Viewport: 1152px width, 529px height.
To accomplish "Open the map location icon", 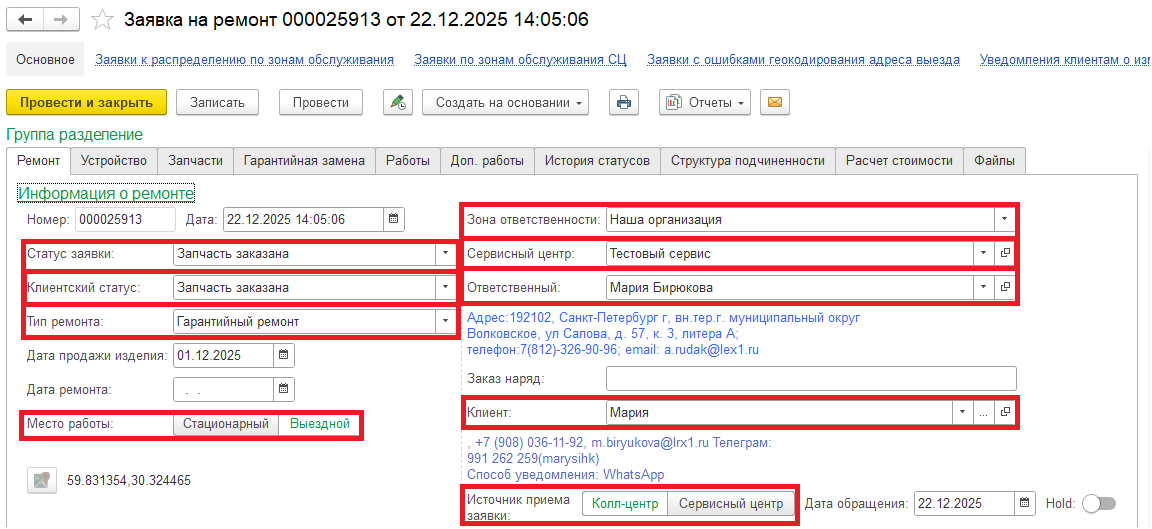I will click(41, 481).
